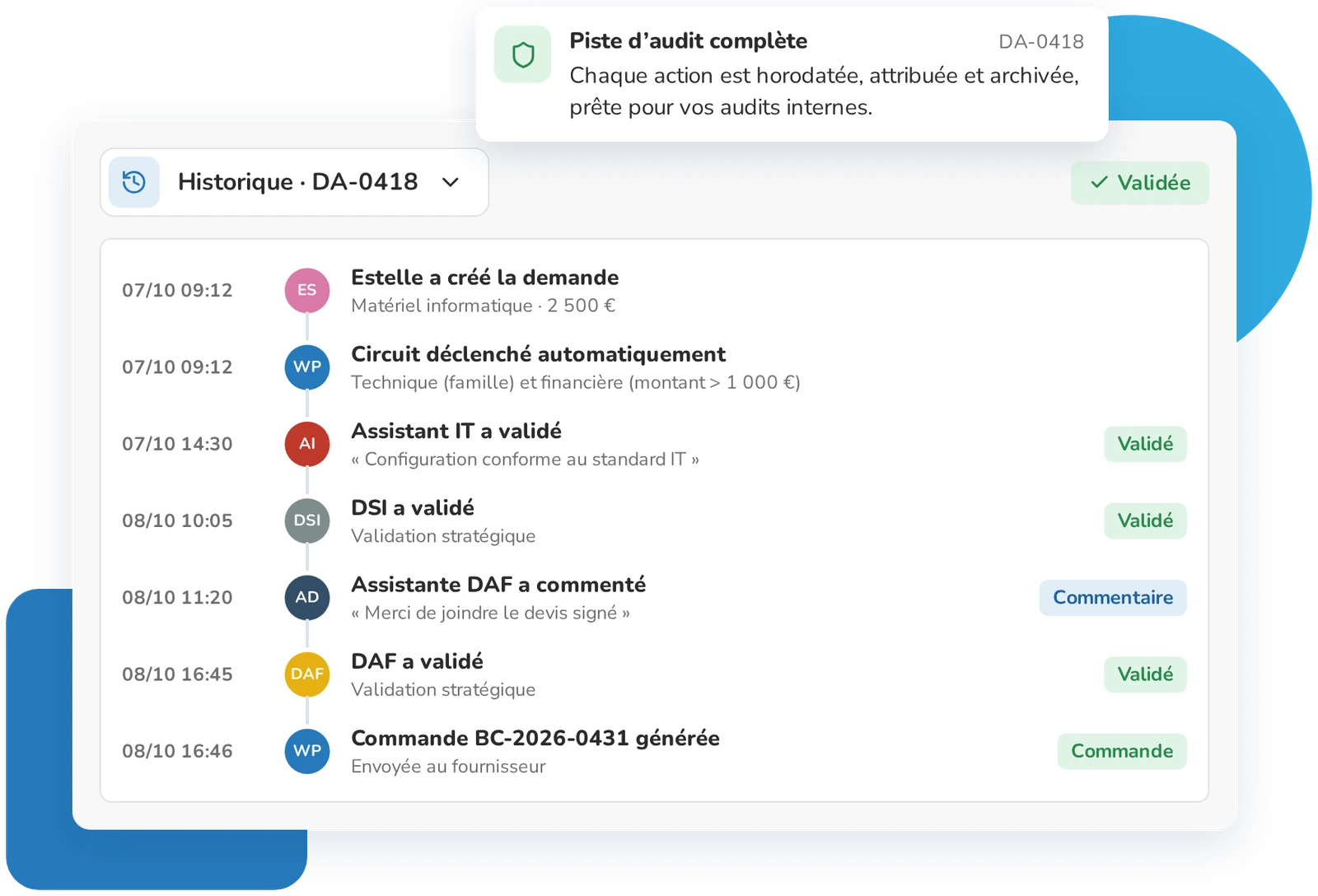Open 'Commande BC-2026-0431 générée' entry
This screenshot has height=896, width=1318.
535,738
